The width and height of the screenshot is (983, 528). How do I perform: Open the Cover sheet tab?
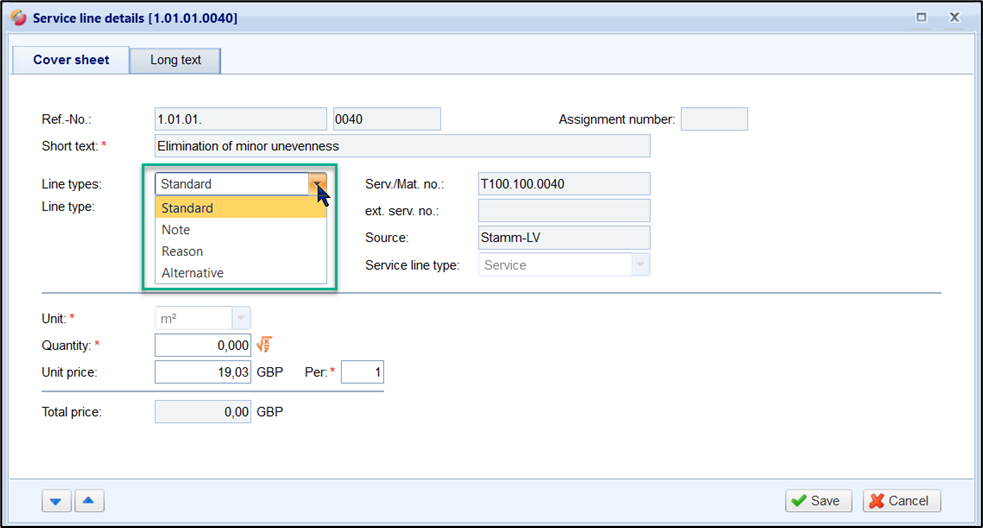[x=71, y=60]
